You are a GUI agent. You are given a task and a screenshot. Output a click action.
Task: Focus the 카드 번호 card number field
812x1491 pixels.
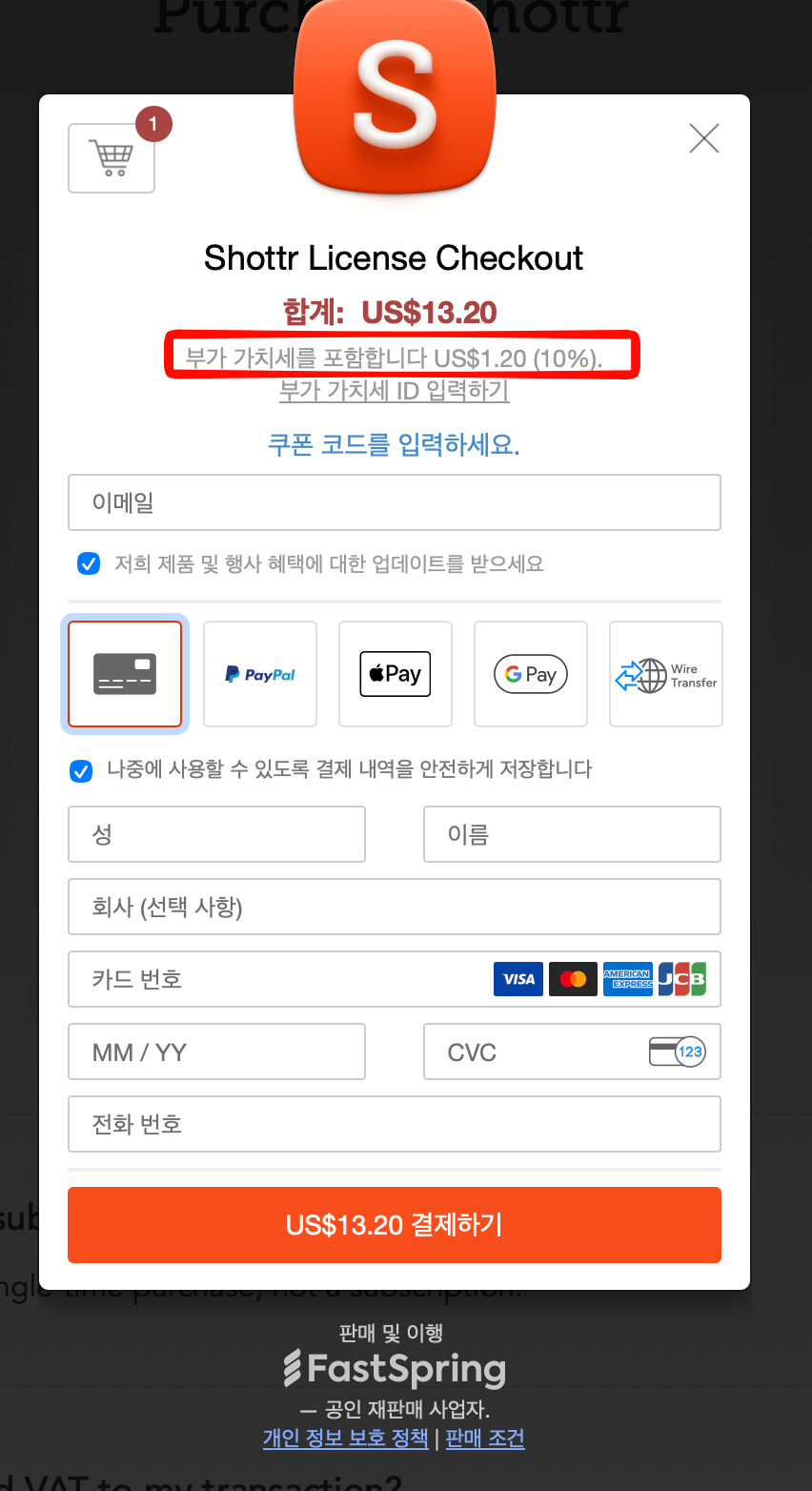395,979
